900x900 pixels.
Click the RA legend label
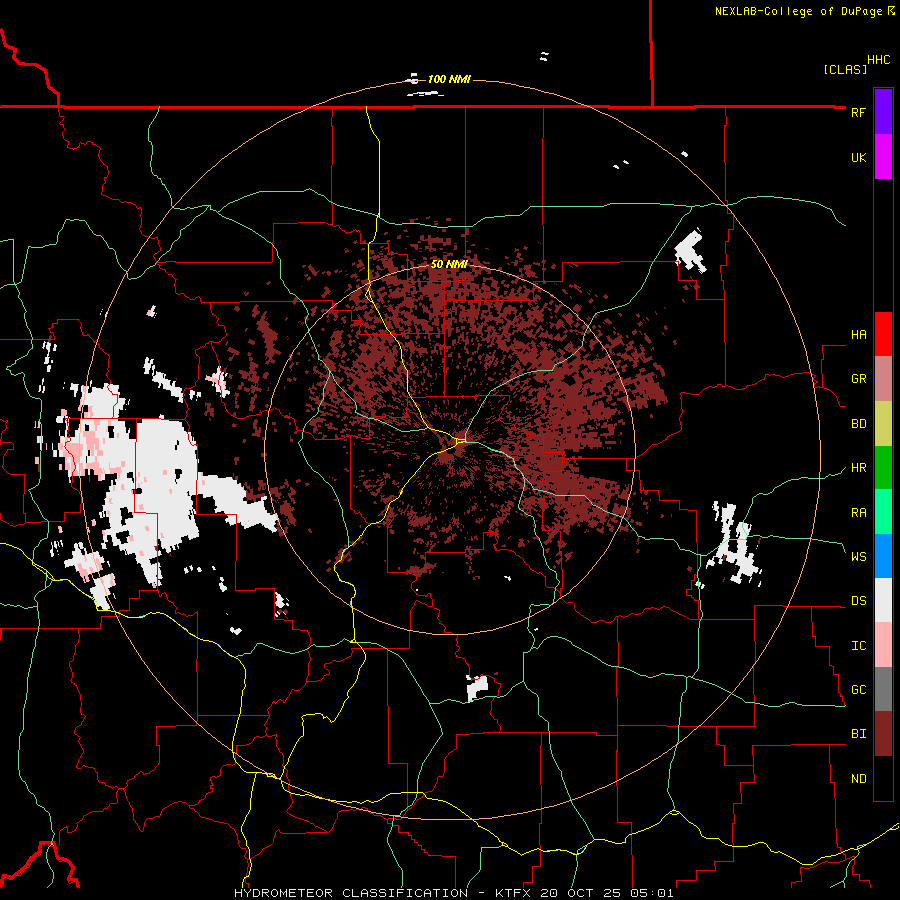(x=858, y=513)
